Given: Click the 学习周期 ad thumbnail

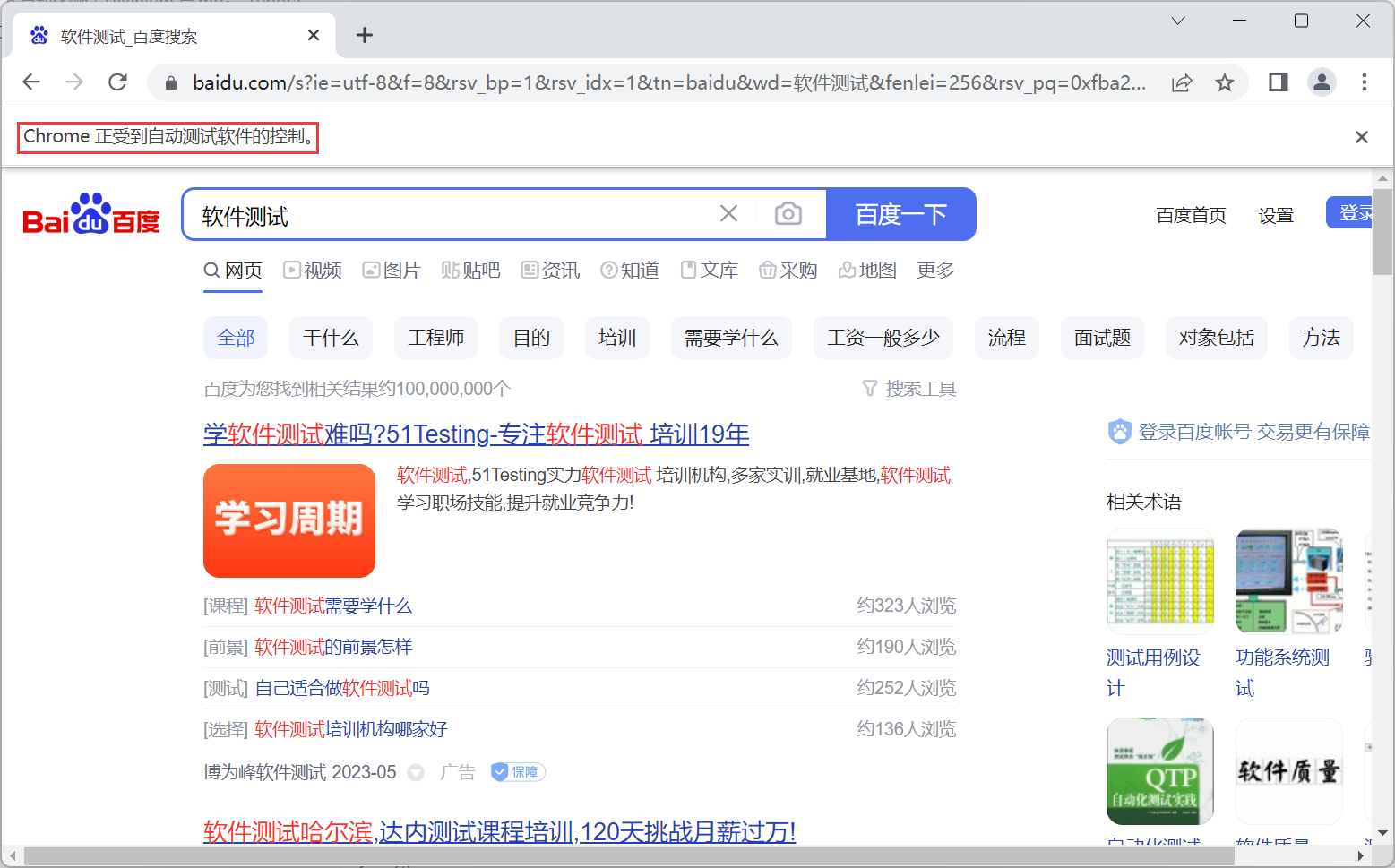Looking at the screenshot, I should [x=289, y=520].
